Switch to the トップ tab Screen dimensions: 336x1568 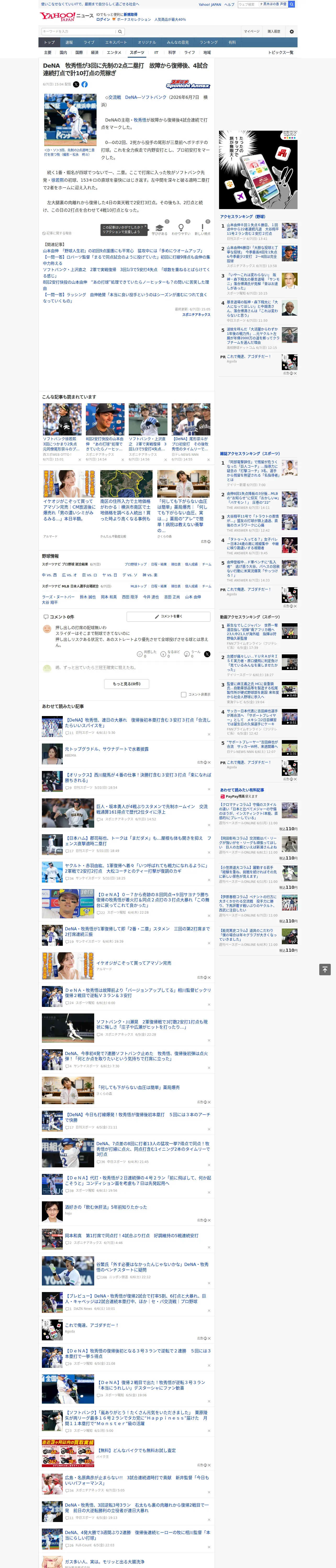coord(49,43)
